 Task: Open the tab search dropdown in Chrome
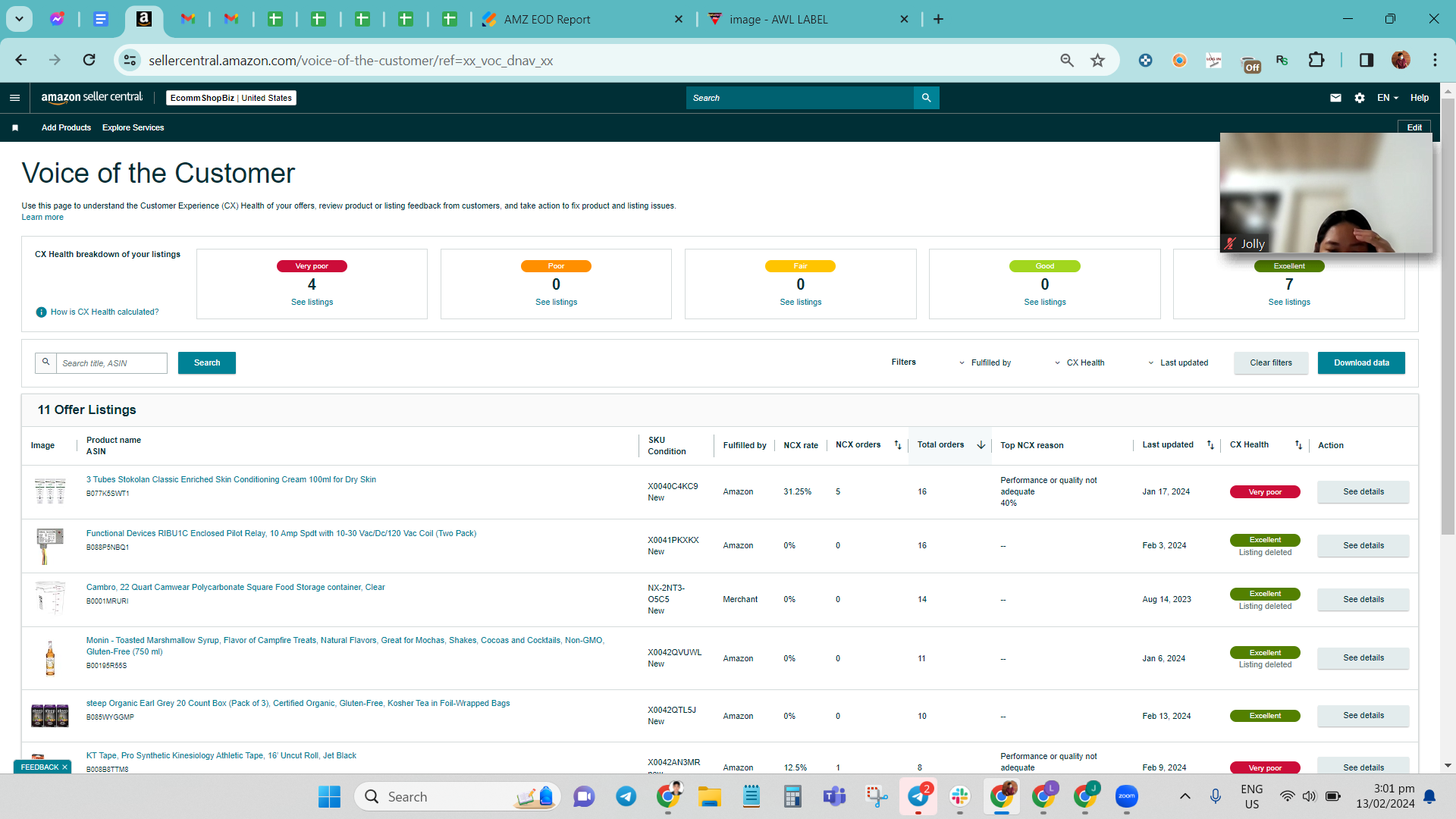[19, 19]
